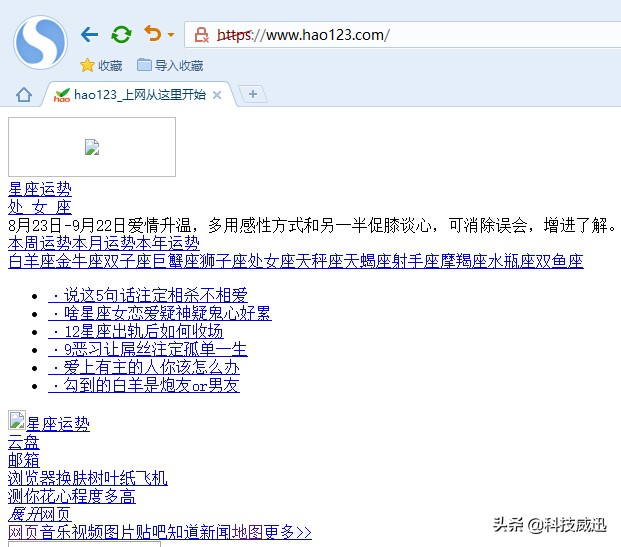Open 导入收藏 folder in bookmarks bar
Image resolution: width=621 pixels, height=547 pixels.
point(170,65)
